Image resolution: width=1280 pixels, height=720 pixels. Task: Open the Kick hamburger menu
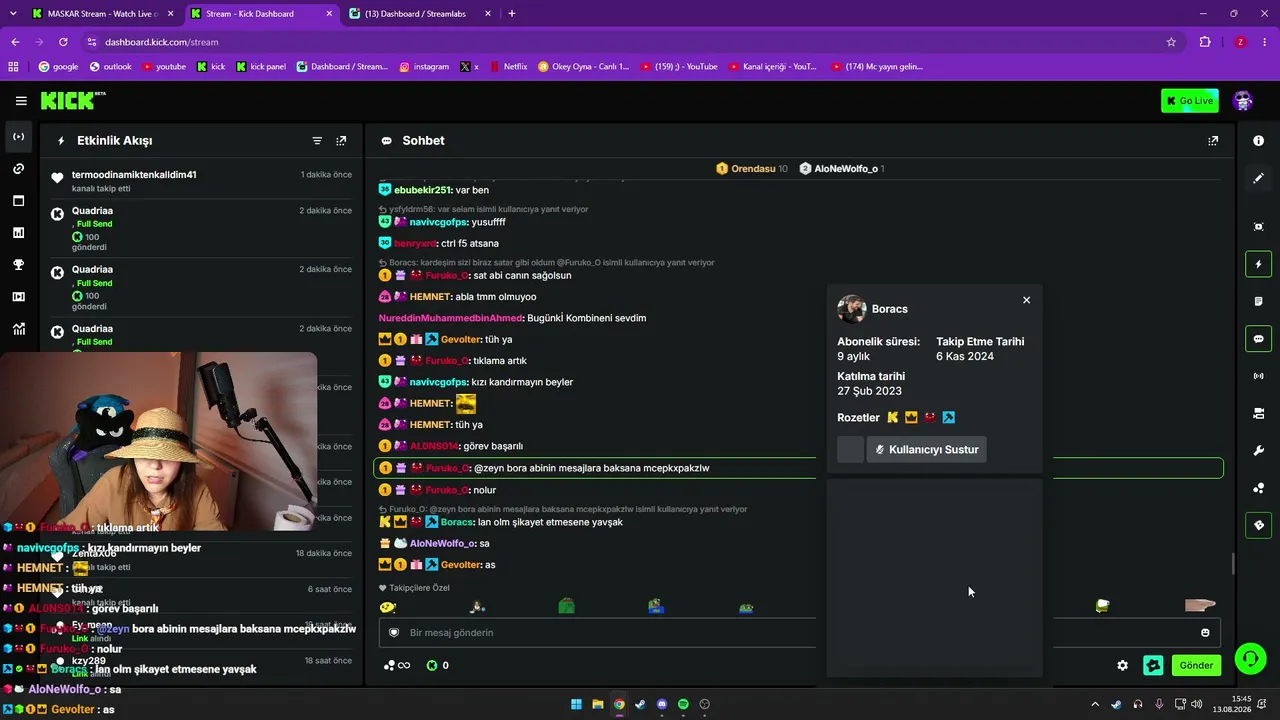[21, 100]
